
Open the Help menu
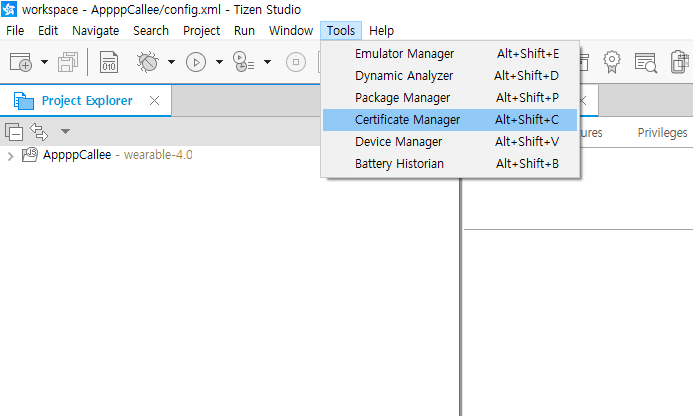381,31
